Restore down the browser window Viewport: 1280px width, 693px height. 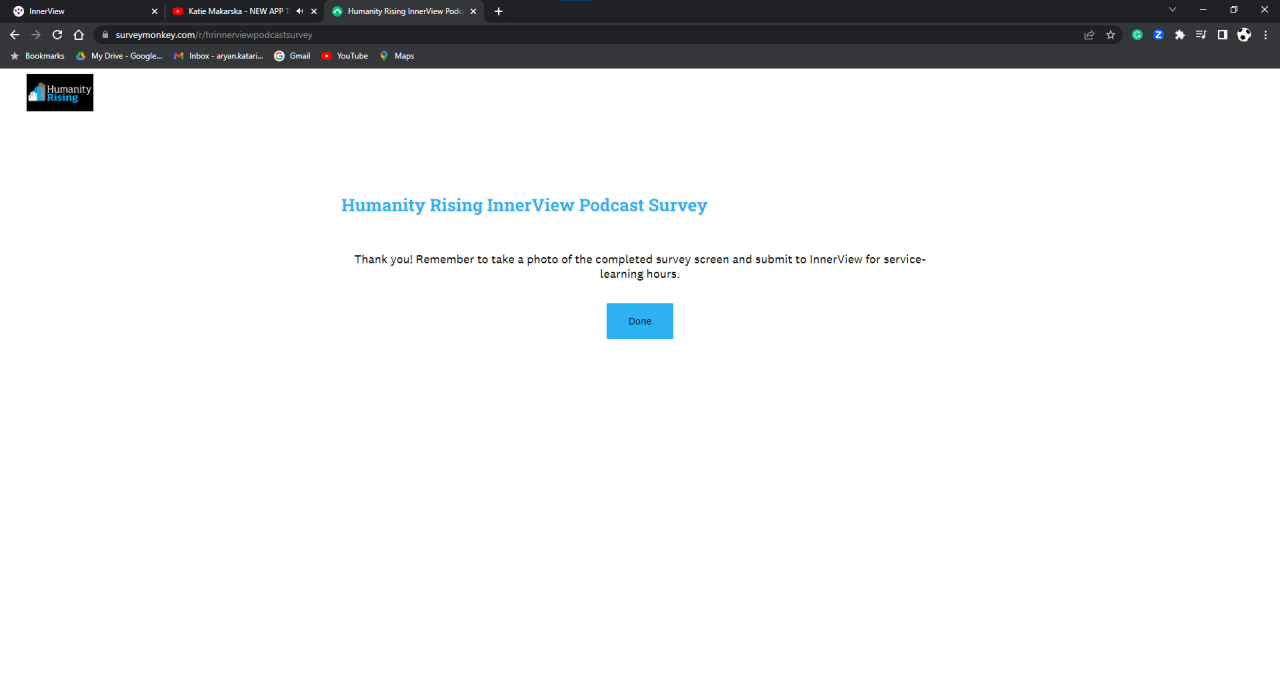click(1234, 10)
